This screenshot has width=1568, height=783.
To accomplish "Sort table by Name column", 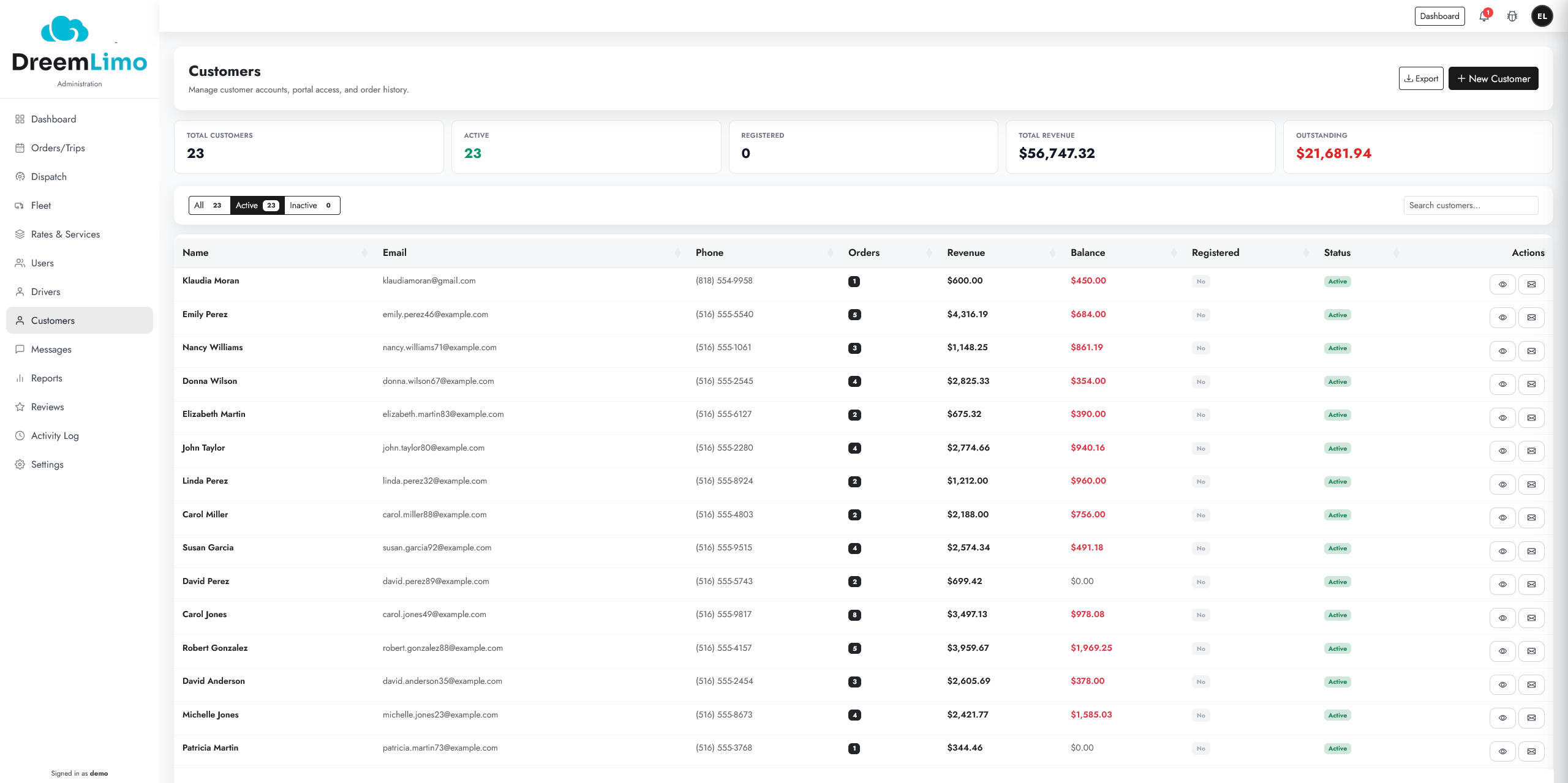I will 274,253.
